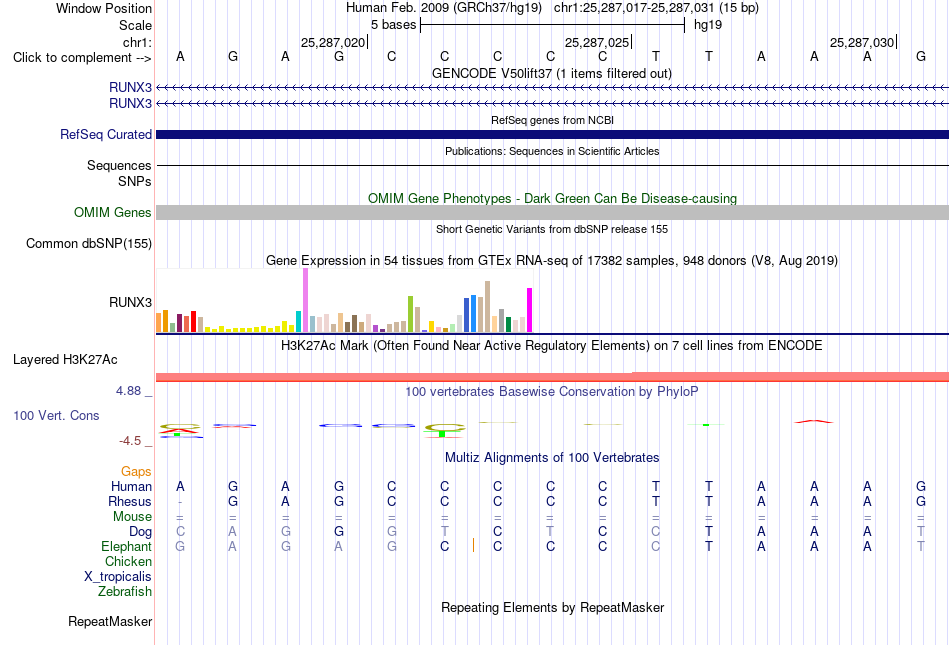This screenshot has width=950, height=645.
Task: Click the Window Position label
Action: click(104, 8)
